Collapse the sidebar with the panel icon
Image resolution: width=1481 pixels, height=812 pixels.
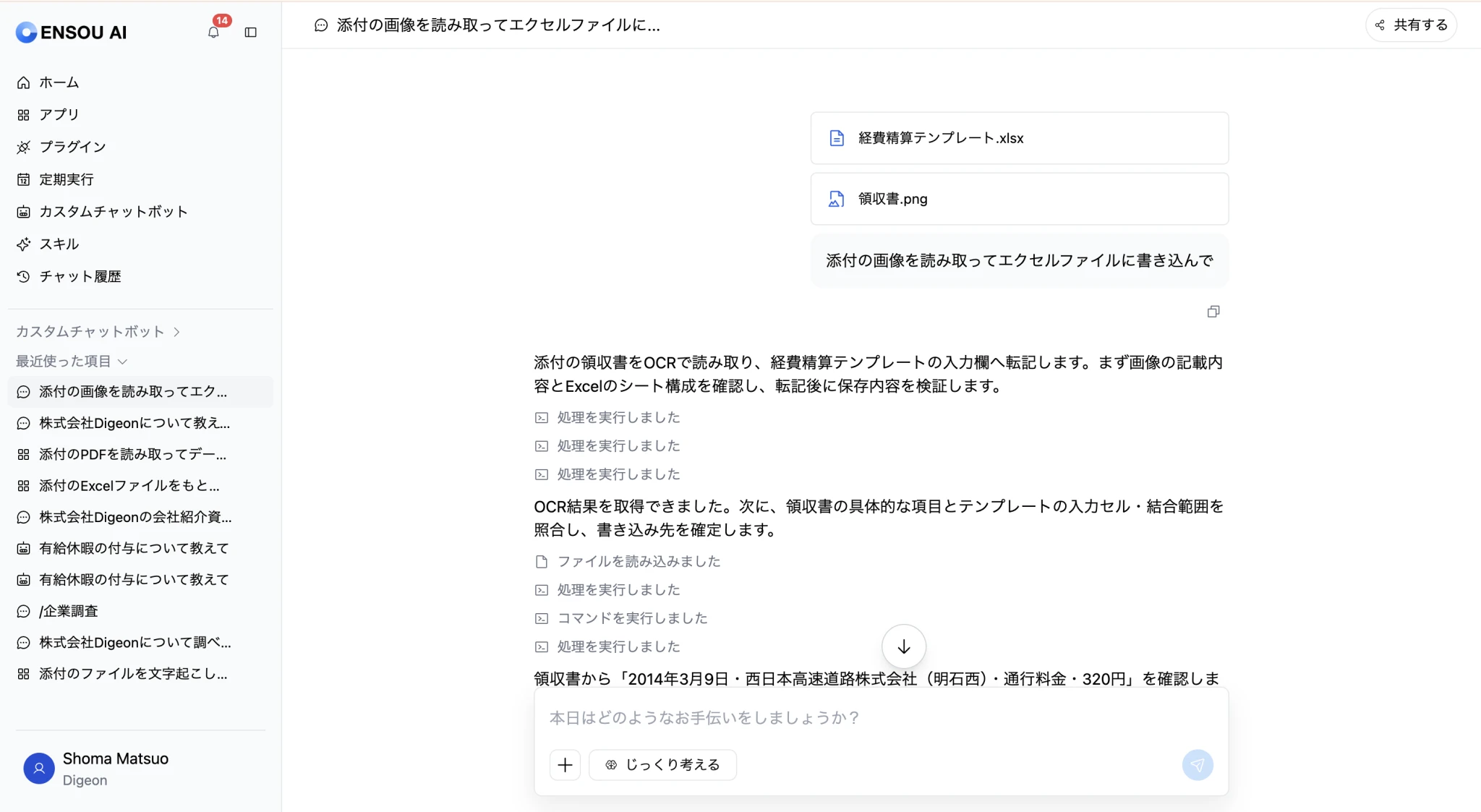[x=251, y=32]
